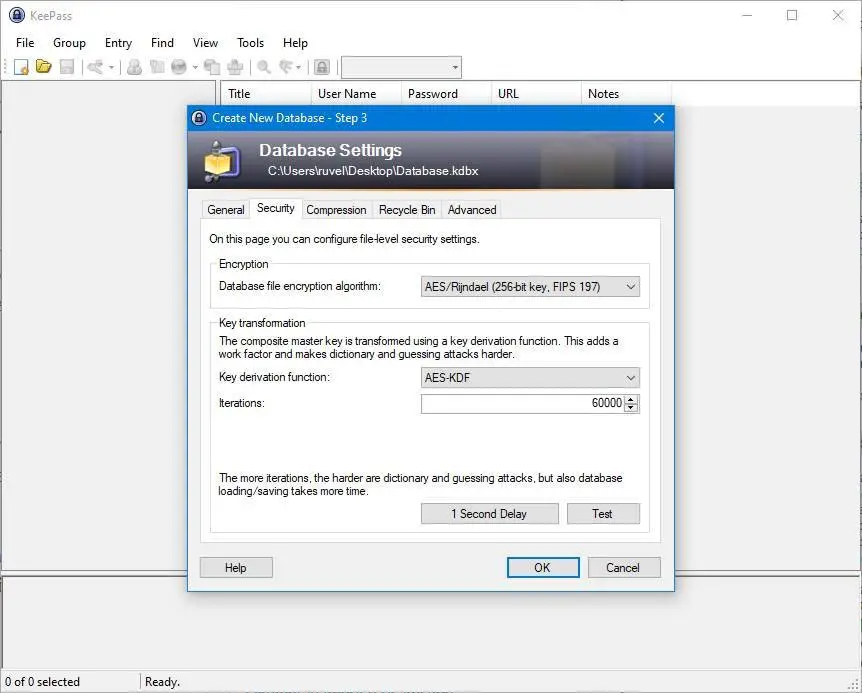
Task: Open the Group menu
Action: (x=69, y=43)
